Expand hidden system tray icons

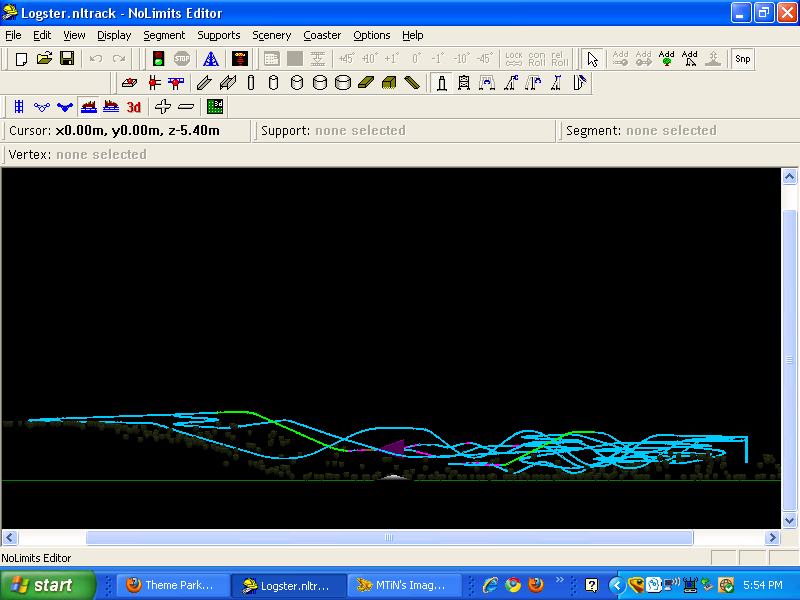pyautogui.click(x=616, y=585)
